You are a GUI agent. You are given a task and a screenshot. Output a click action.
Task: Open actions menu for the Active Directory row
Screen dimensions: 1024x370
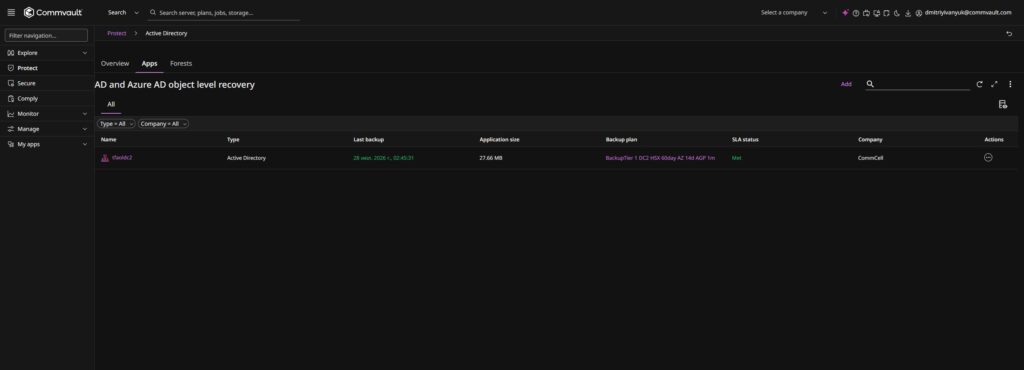pyautogui.click(x=988, y=157)
